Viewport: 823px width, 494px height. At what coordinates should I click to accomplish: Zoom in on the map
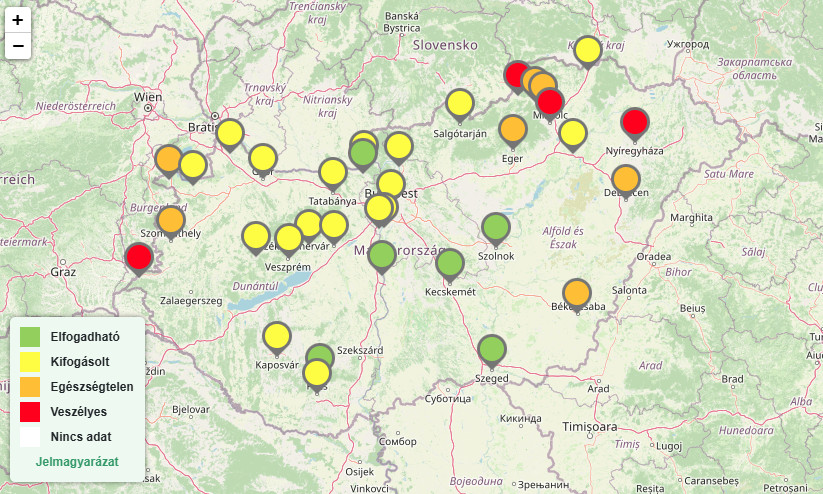coord(18,19)
